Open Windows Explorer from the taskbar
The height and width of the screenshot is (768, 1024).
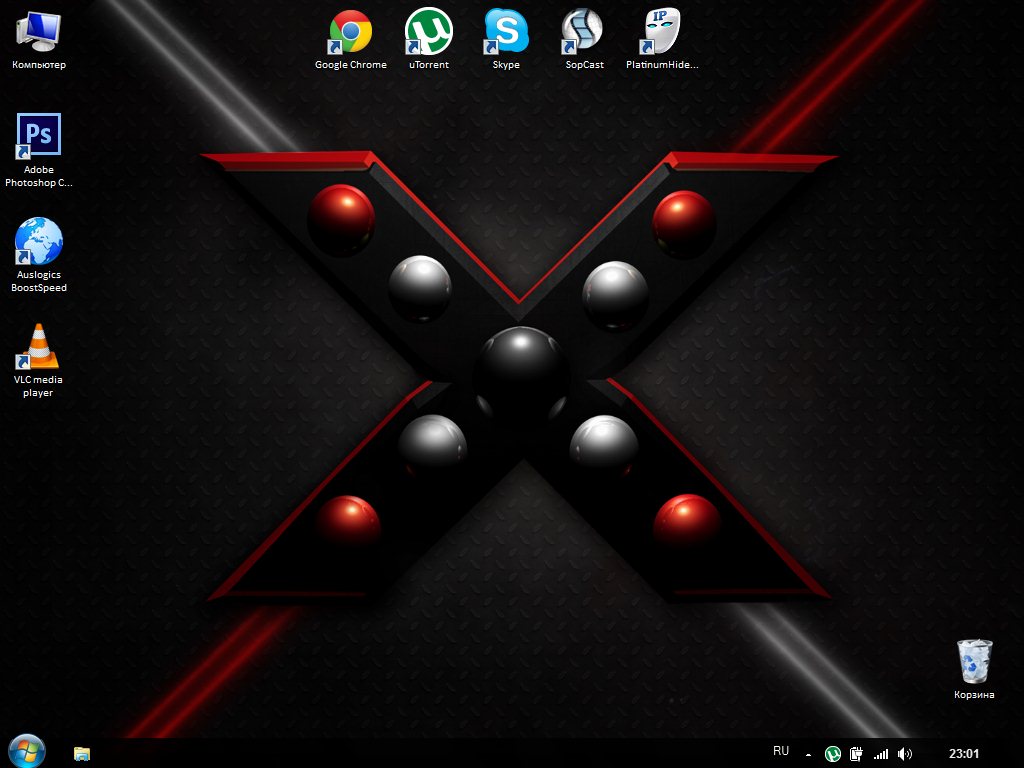coord(82,753)
